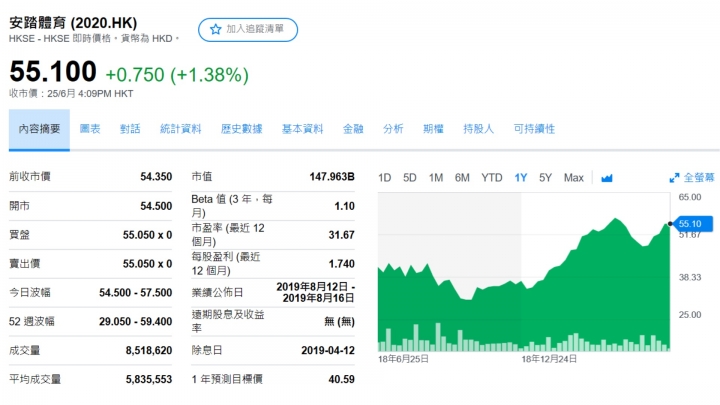
Task: Click the 市盈率 value 31.67
Action: [x=341, y=235]
